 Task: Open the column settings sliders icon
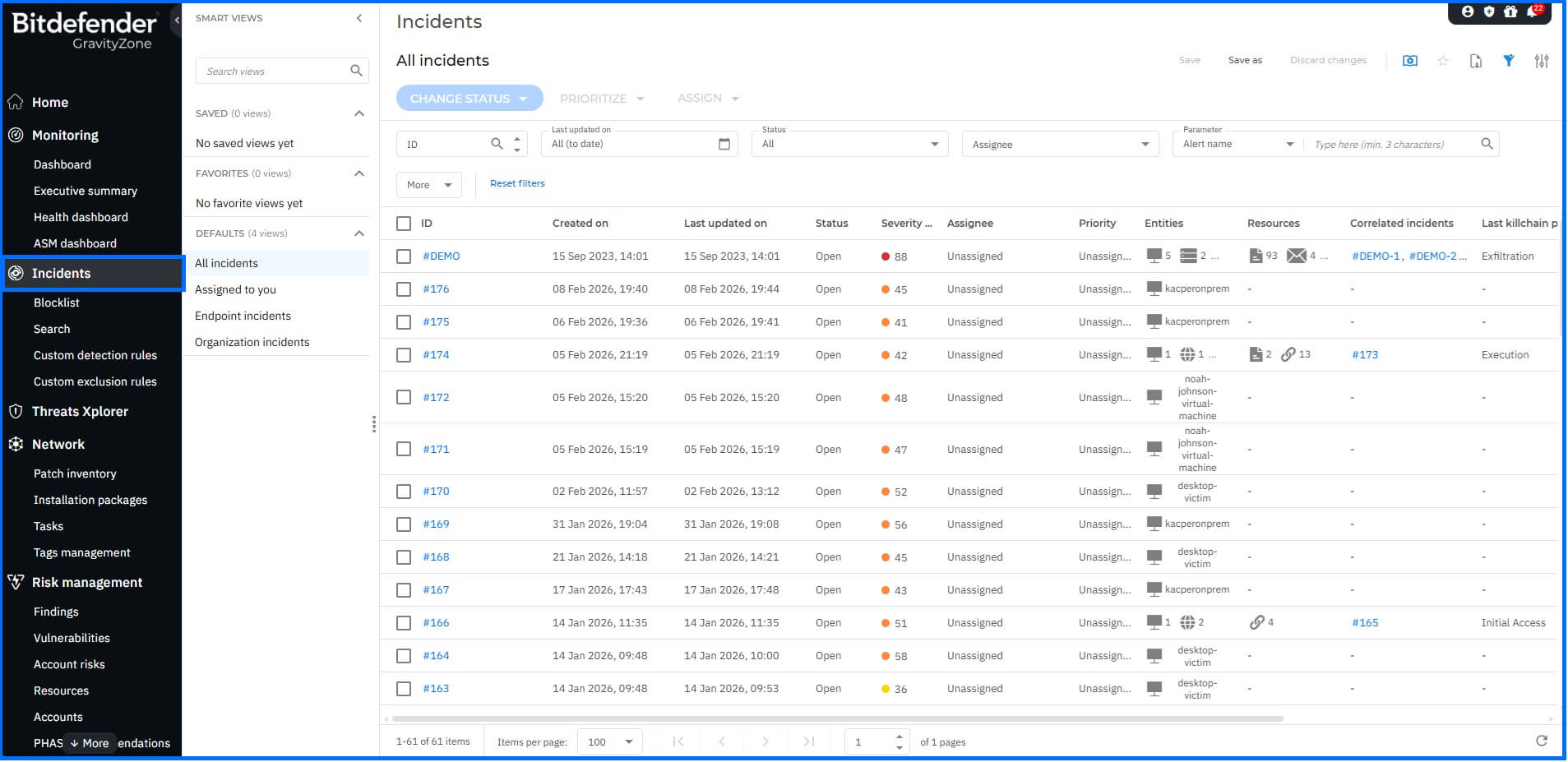point(1542,61)
